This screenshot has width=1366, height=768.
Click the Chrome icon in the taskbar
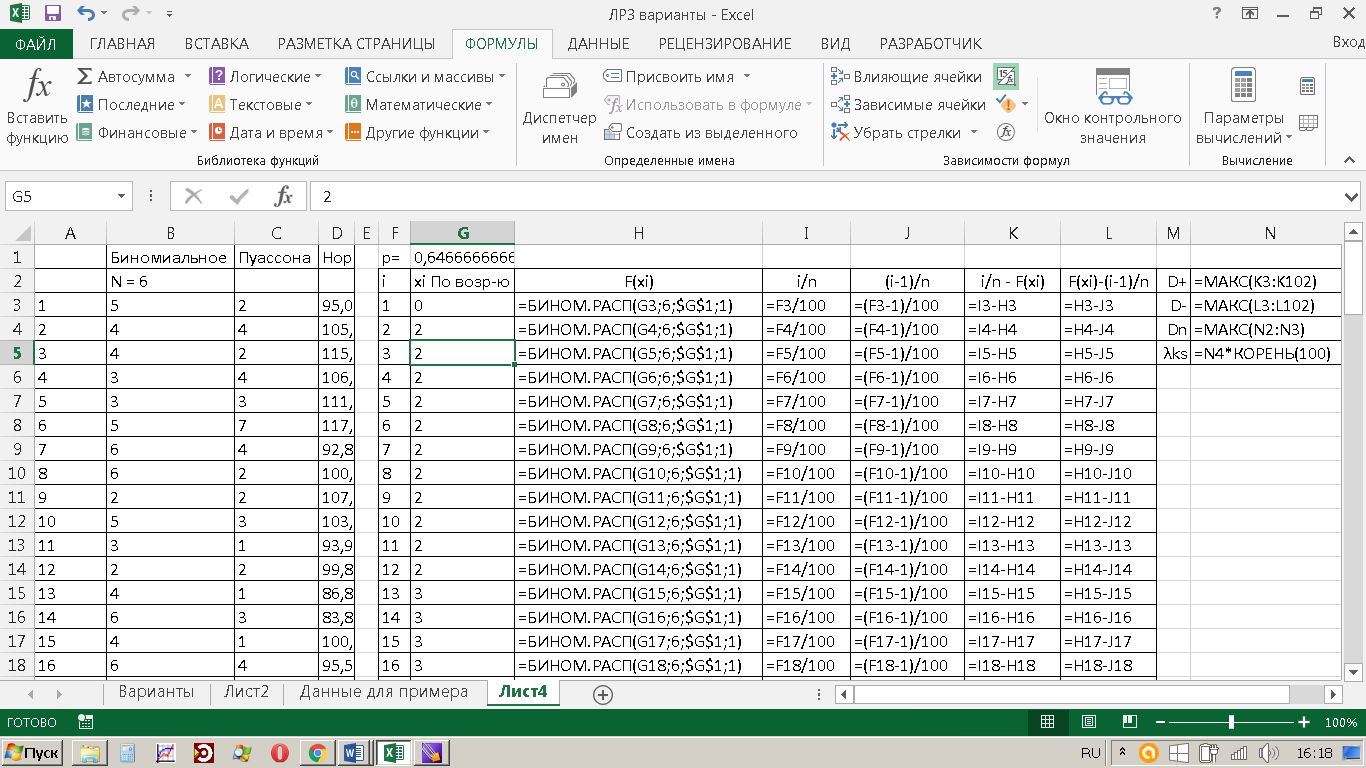pyautogui.click(x=317, y=753)
